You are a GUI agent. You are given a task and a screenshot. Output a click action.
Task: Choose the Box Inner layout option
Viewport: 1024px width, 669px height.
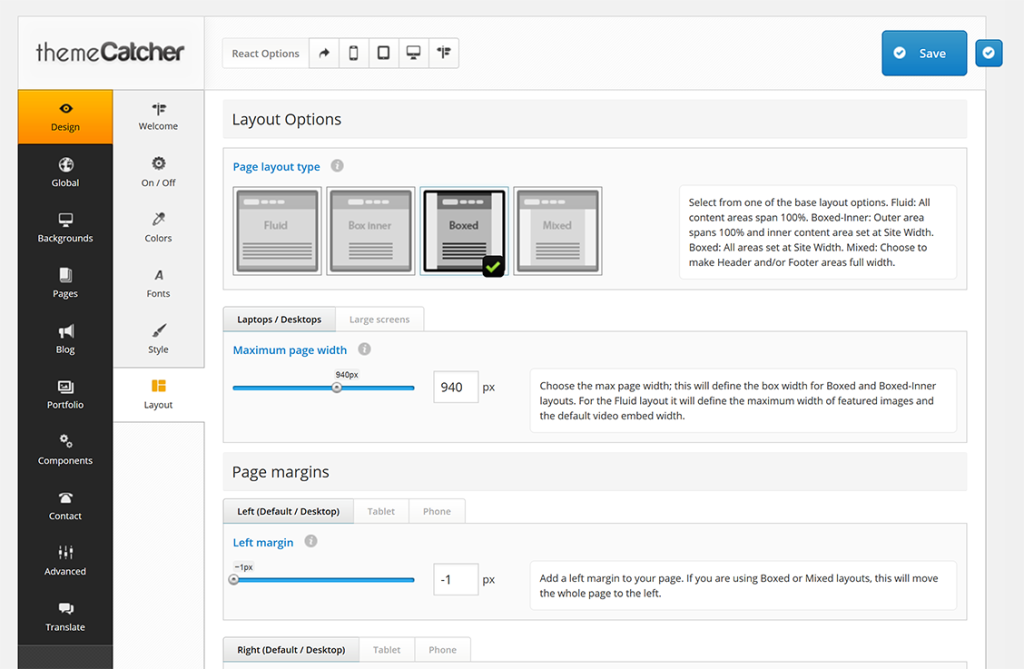[x=370, y=230]
